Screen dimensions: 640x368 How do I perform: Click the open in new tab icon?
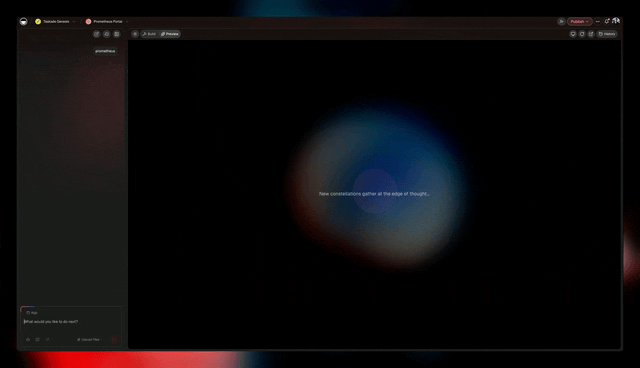coord(591,34)
